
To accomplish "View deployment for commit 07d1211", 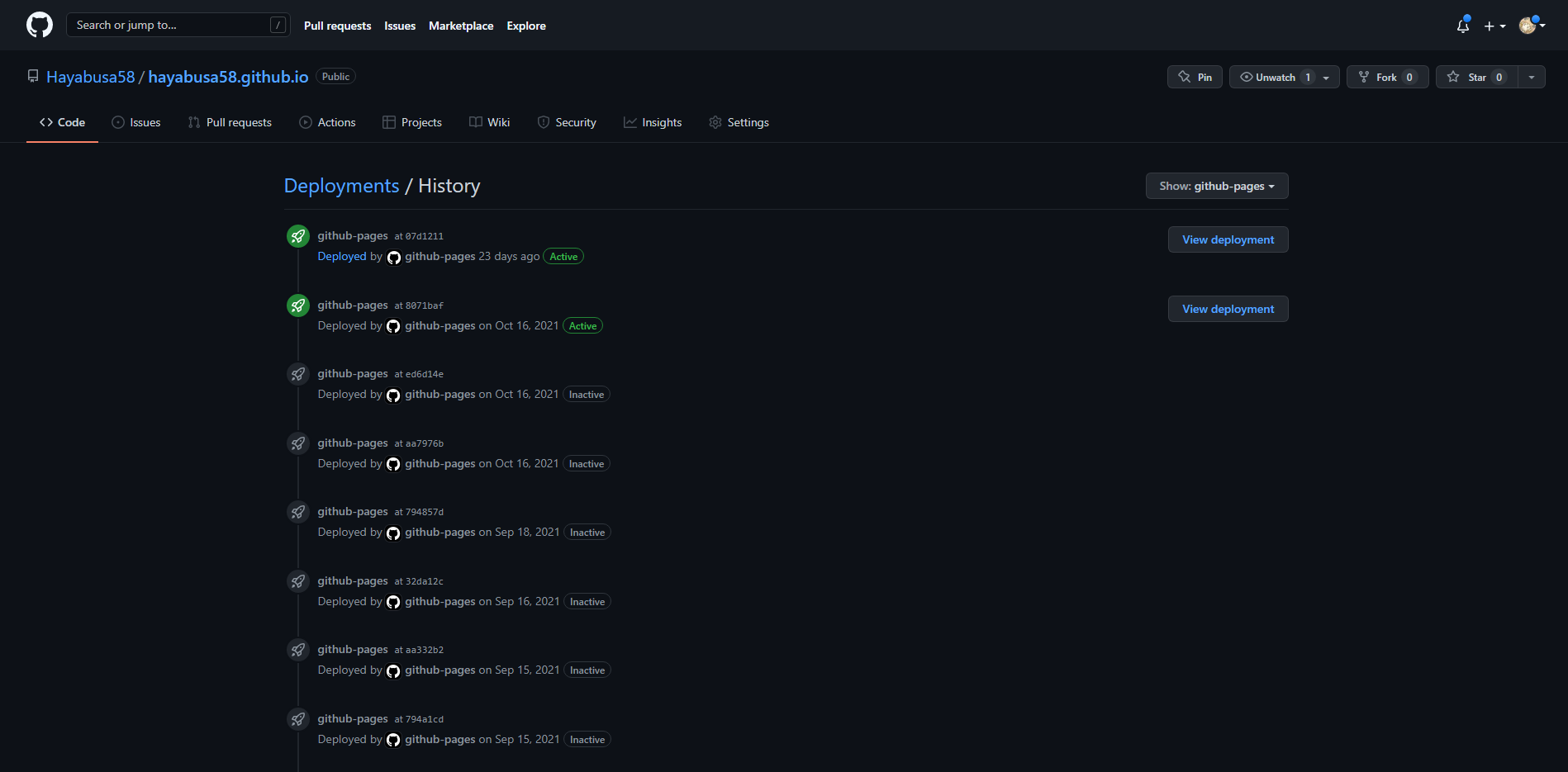I will pos(1228,239).
